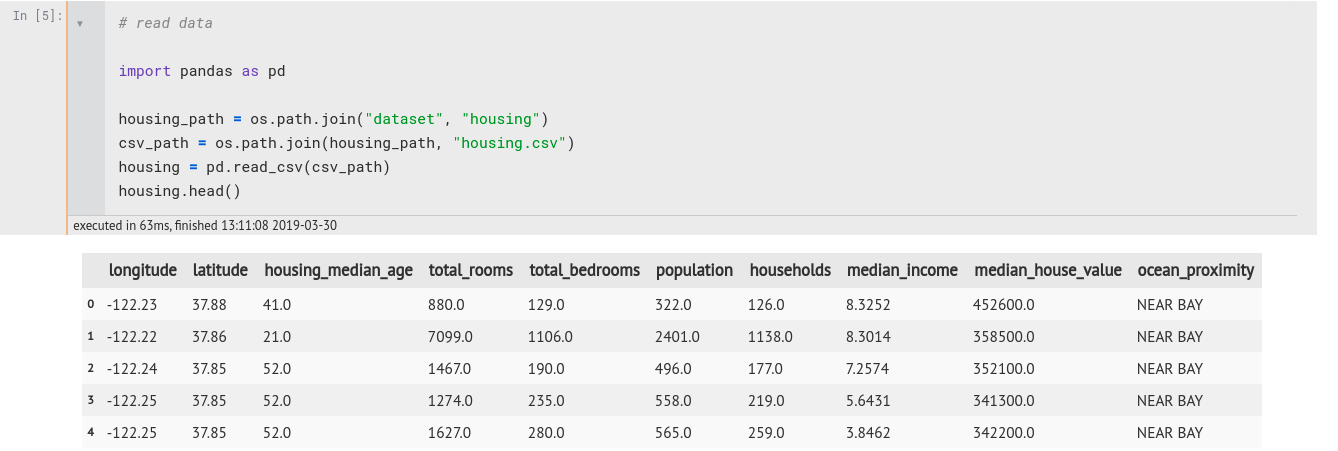Image resolution: width=1338 pixels, height=451 pixels.
Task: Click the 452600.0 median house value cell
Action: click(x=1004, y=305)
